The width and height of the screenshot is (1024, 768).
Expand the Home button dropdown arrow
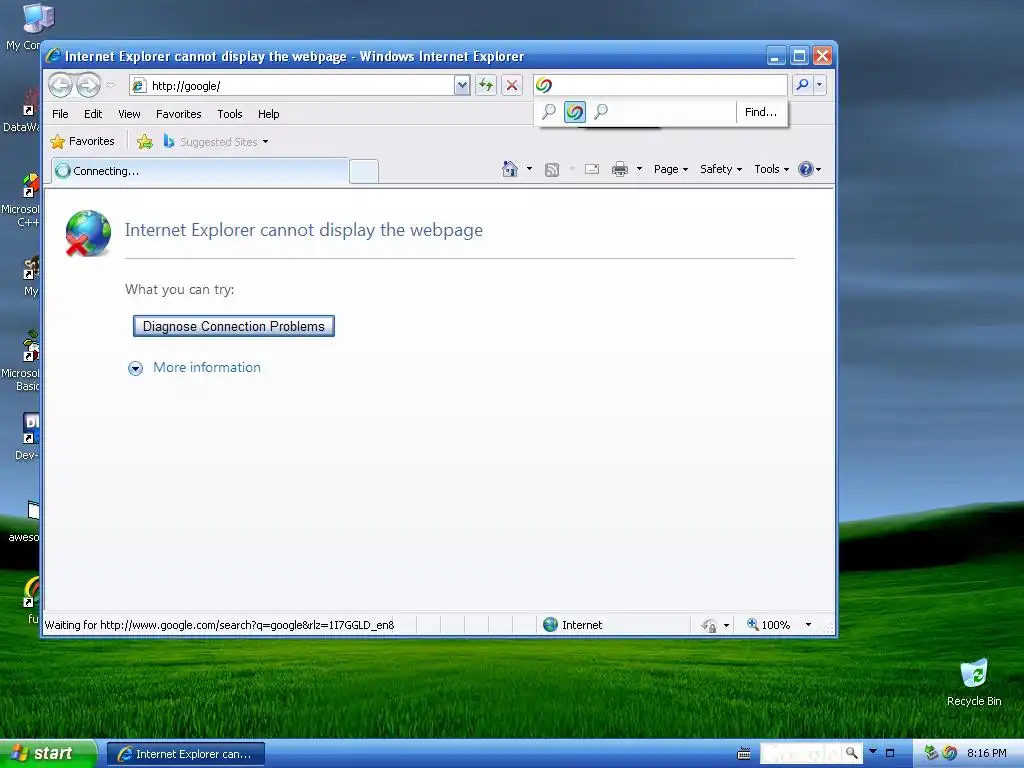529,169
